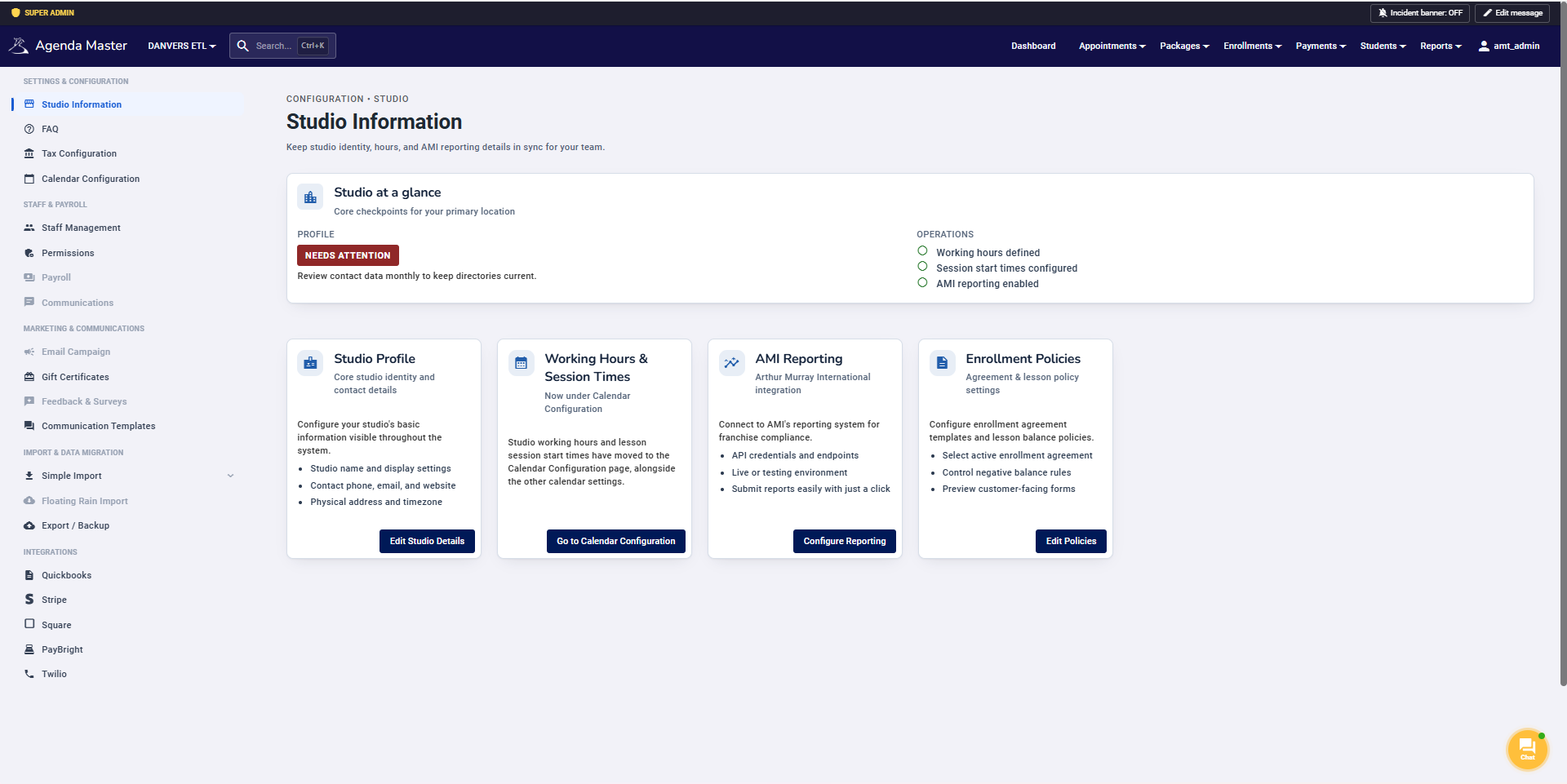Image resolution: width=1567 pixels, height=784 pixels.
Task: Click Go to Calendar Configuration button
Action: click(616, 541)
